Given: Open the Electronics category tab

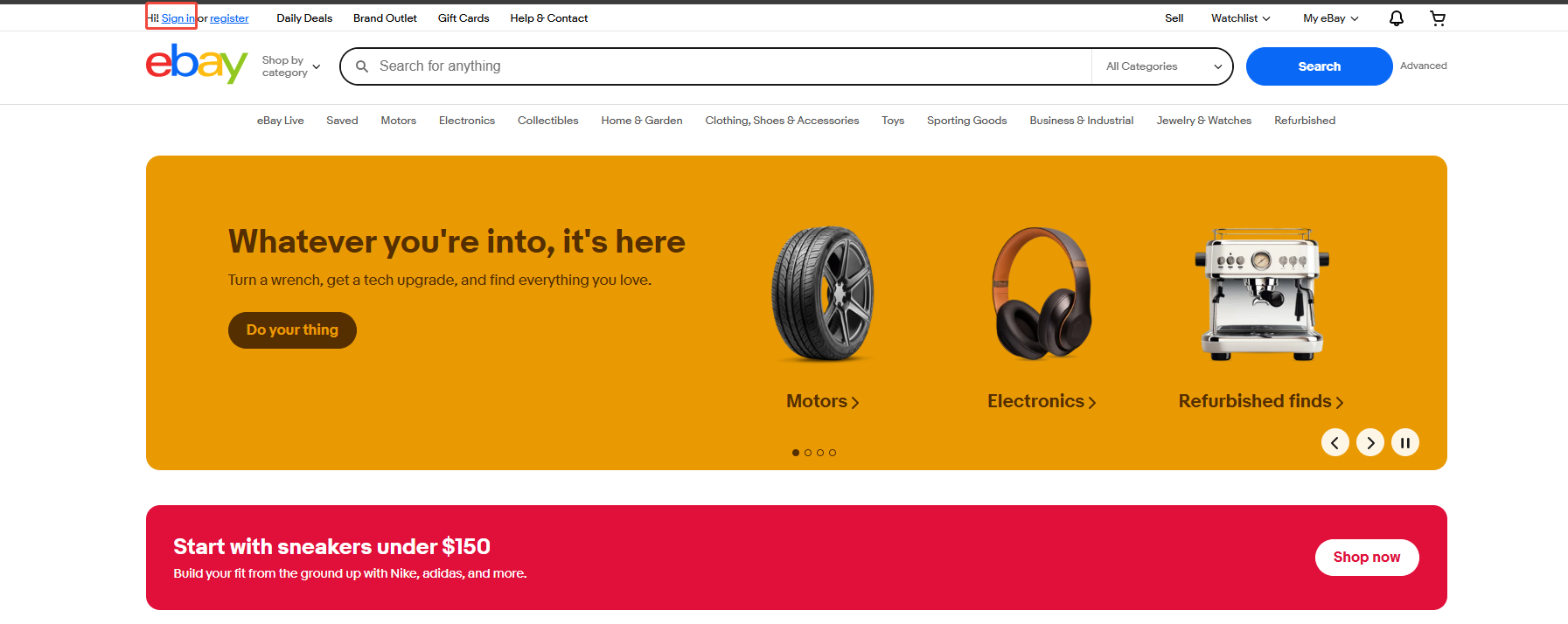Looking at the screenshot, I should (x=466, y=121).
